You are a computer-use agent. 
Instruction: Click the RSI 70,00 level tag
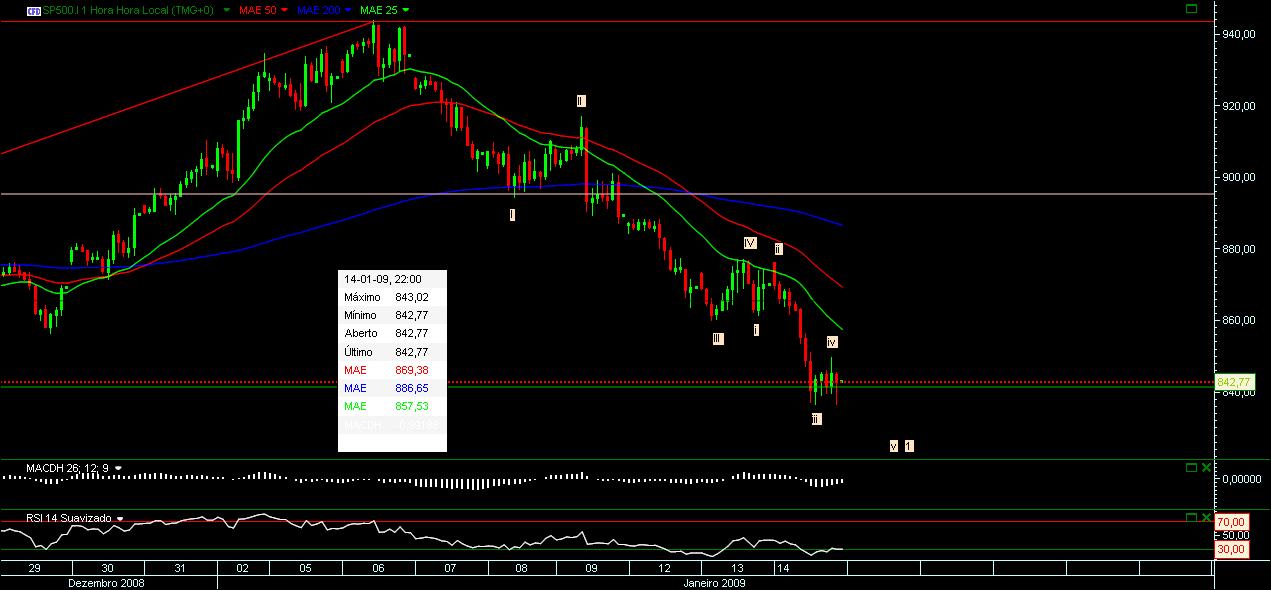(x=1231, y=522)
